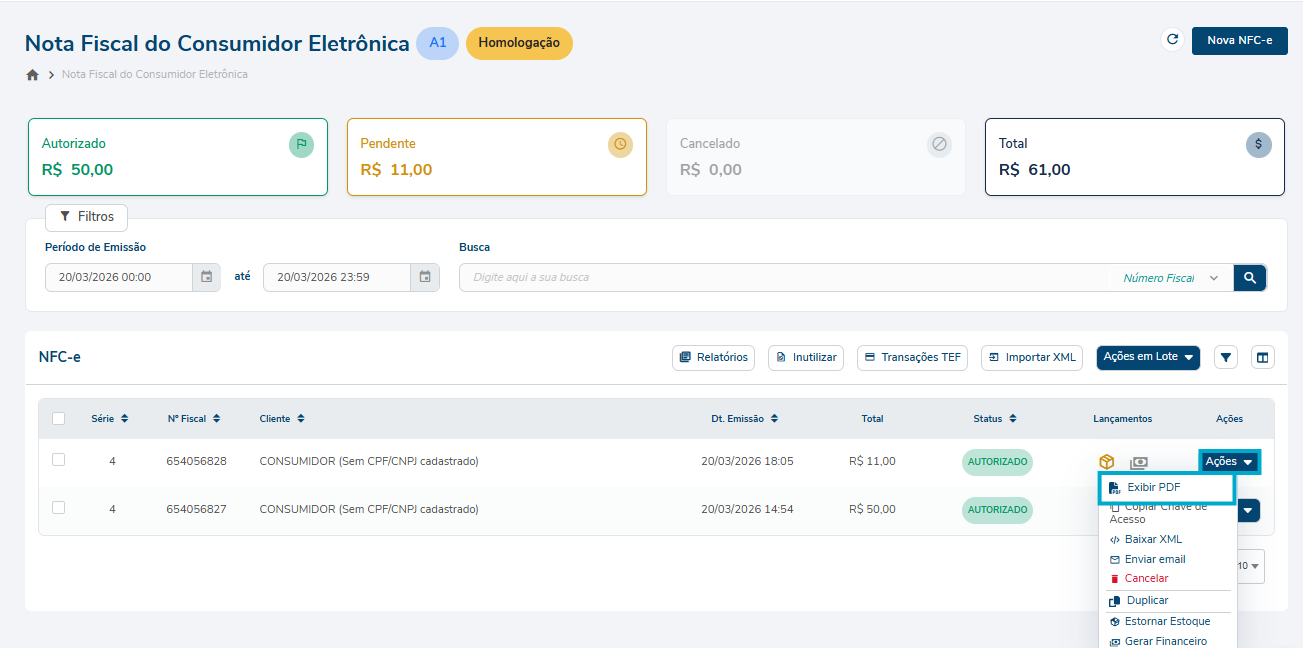Click the Nova NFC-e button
Screen dimensions: 1303x648
(1239, 40)
